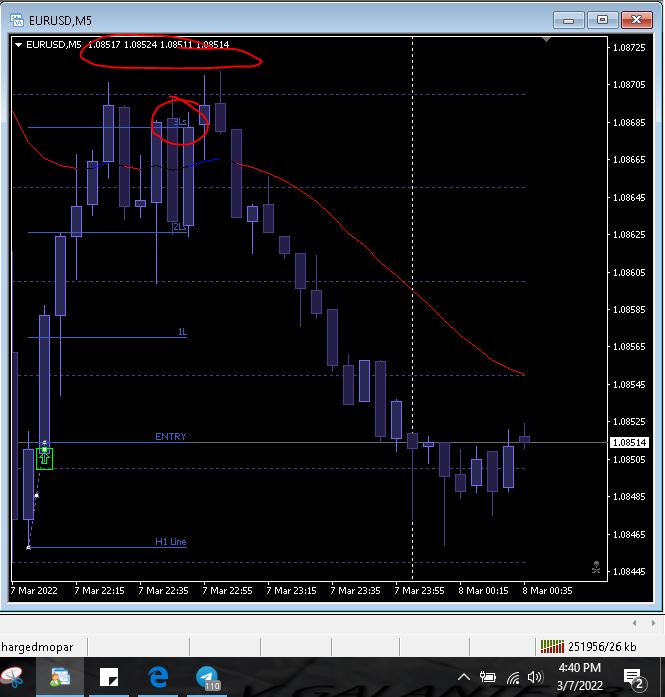
Task: Select the green buy arrow trade marker
Action: point(44,458)
